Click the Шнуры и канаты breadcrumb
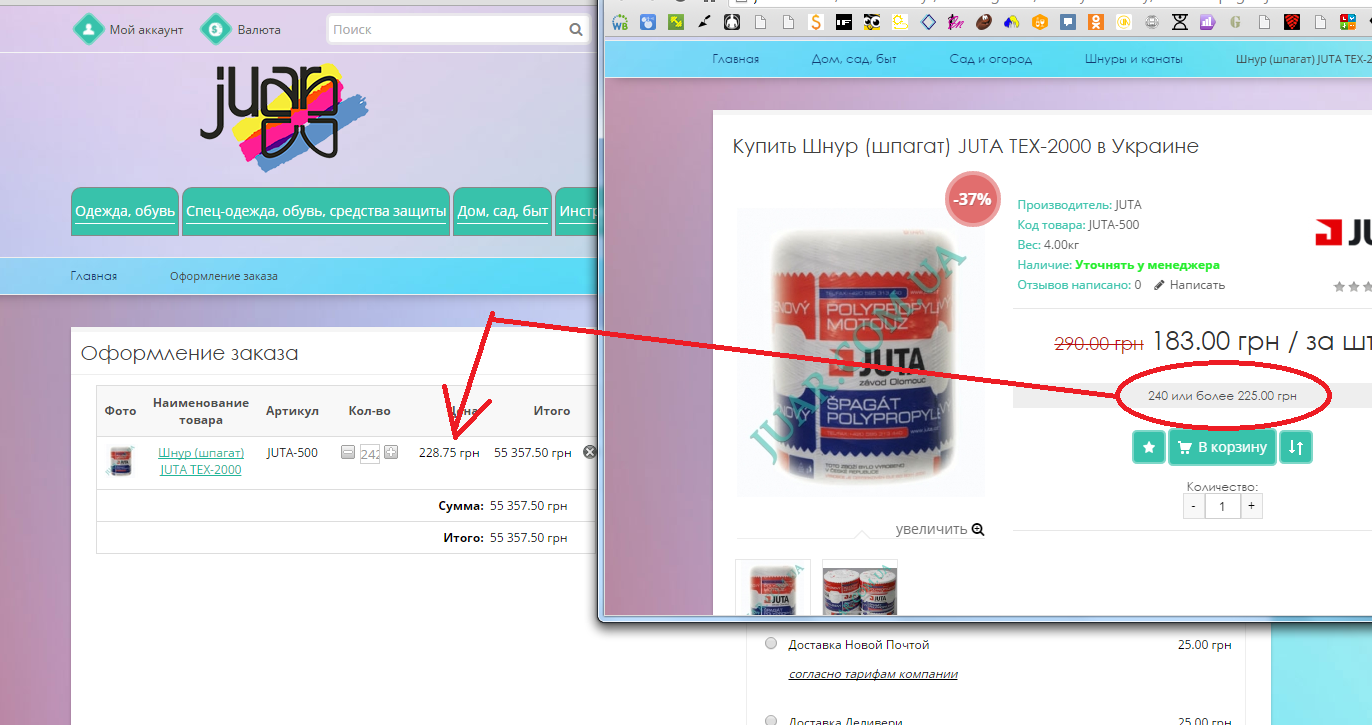1372x725 pixels. (x=1134, y=59)
